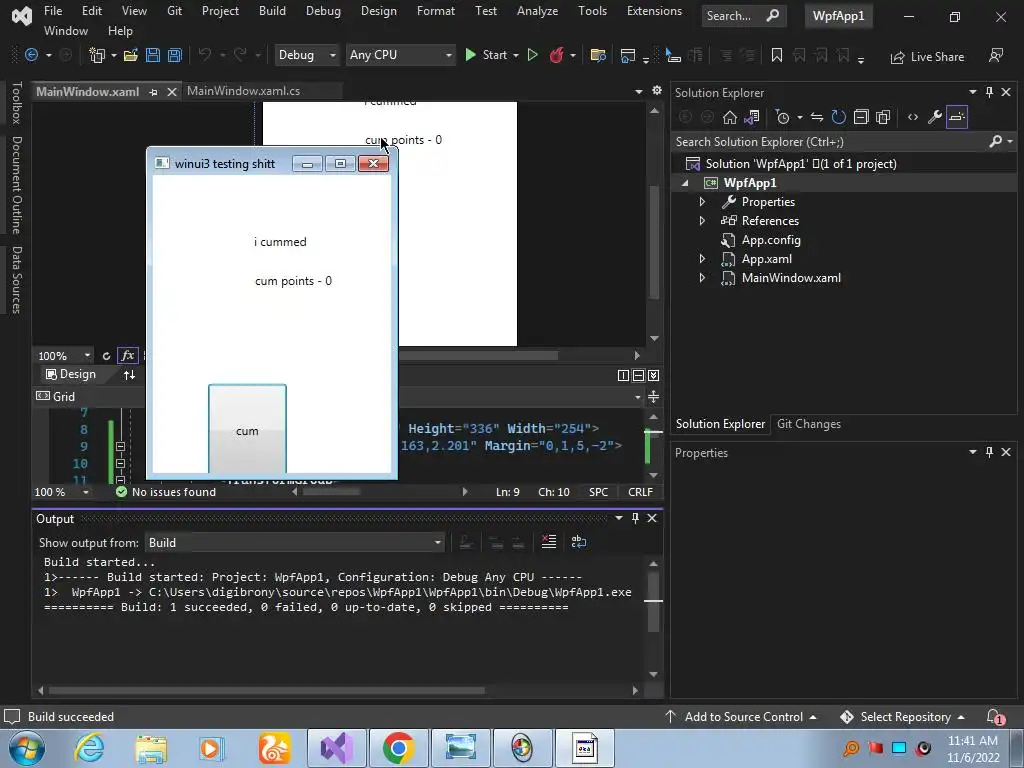Click Select Repository in status bar
The image size is (1024, 768).
click(903, 717)
